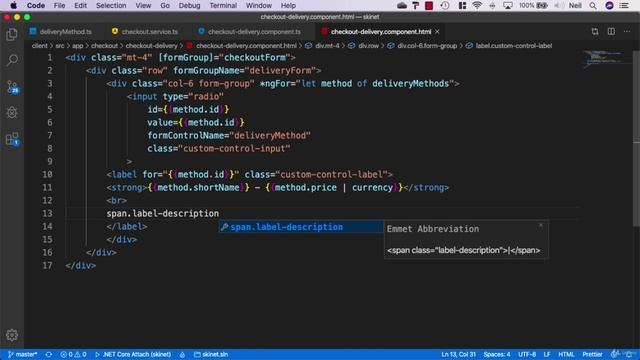Click the 'checkout-delivery' folder breadcrumb
This screenshot has height=360, width=640.
151,46
